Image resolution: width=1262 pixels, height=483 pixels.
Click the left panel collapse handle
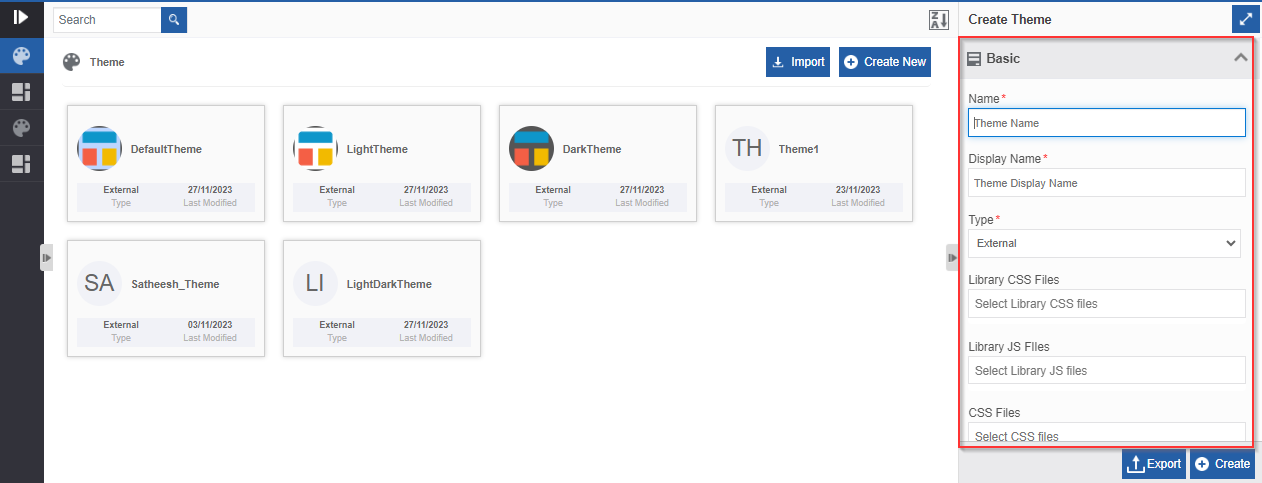click(x=46, y=257)
